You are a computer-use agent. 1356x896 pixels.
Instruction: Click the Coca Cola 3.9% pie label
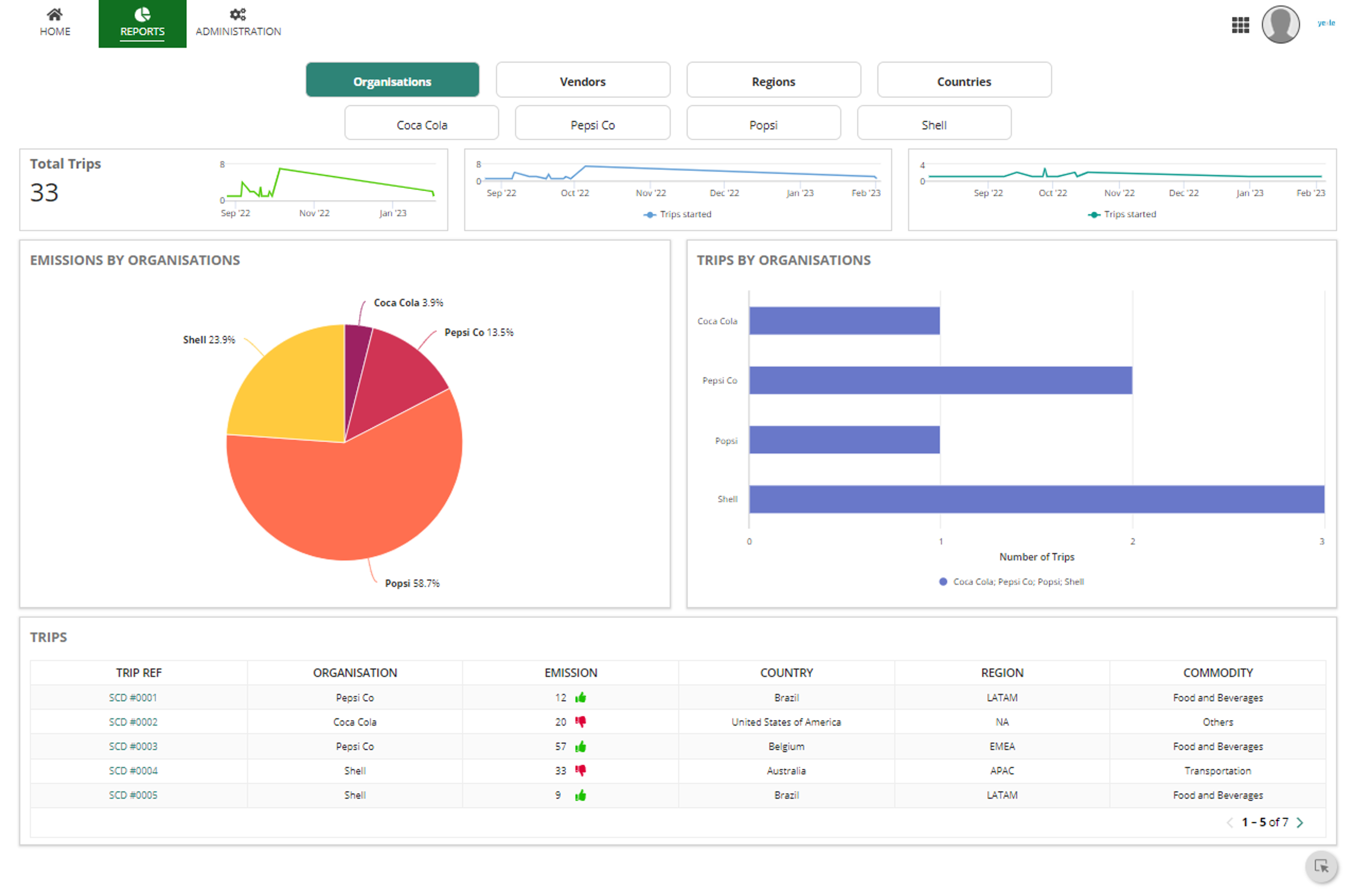[x=409, y=303]
